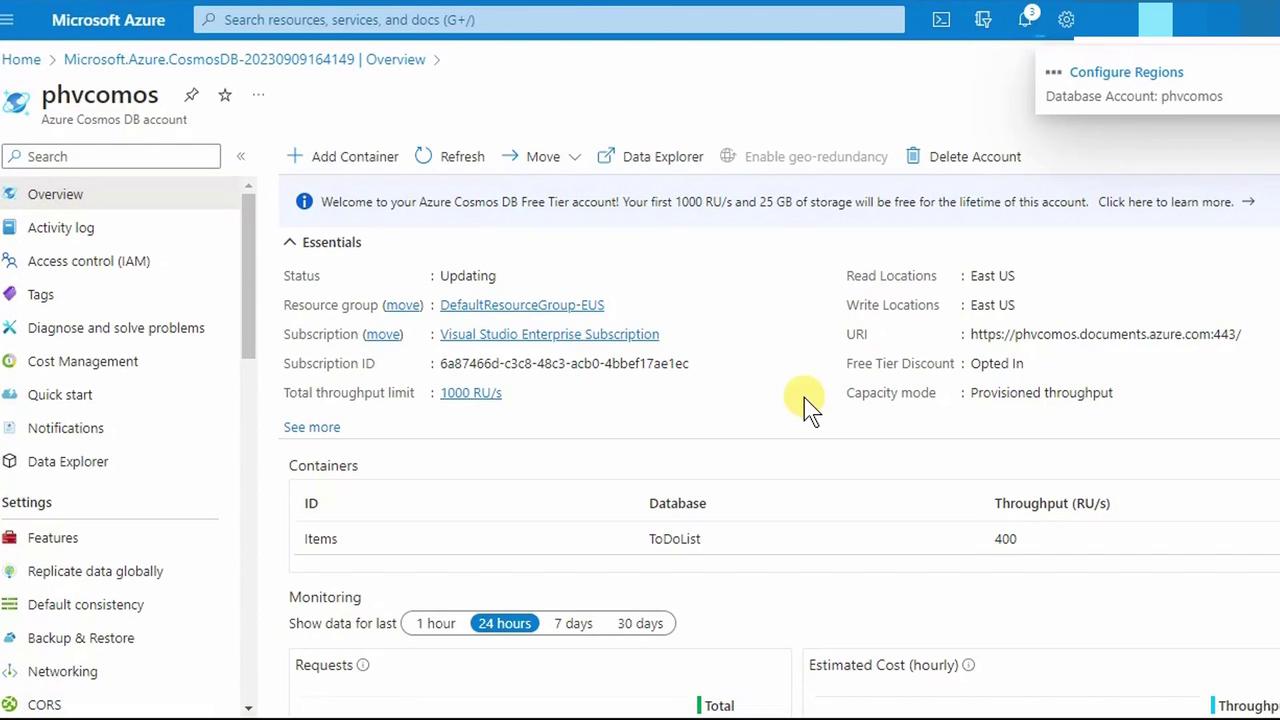Click Delete Account in toolbar
The width and height of the screenshot is (1280, 720).
(963, 156)
